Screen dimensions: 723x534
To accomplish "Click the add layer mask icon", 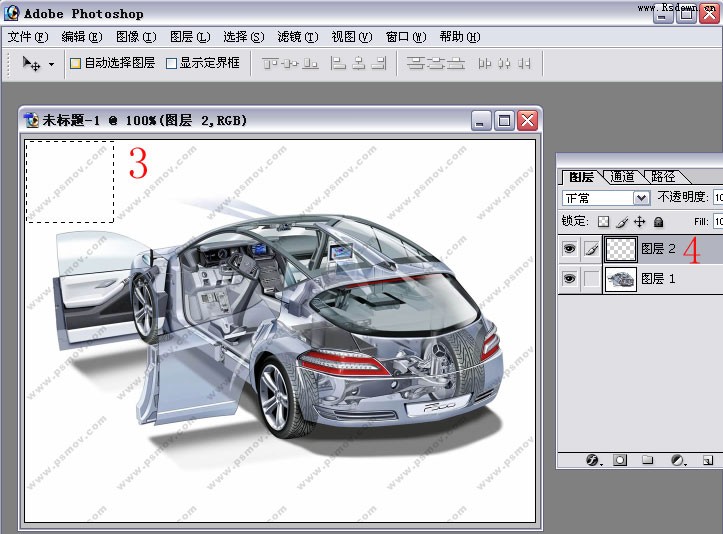I will point(620,460).
